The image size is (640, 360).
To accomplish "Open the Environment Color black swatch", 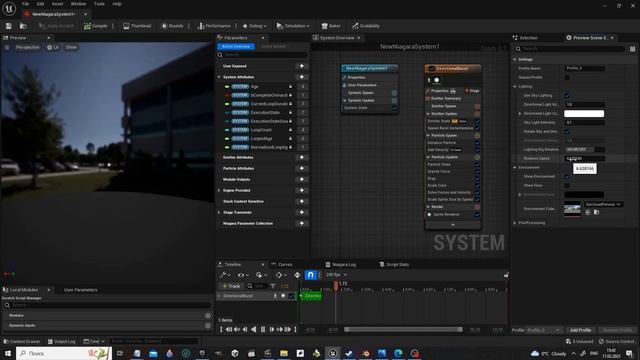I will coord(584,195).
